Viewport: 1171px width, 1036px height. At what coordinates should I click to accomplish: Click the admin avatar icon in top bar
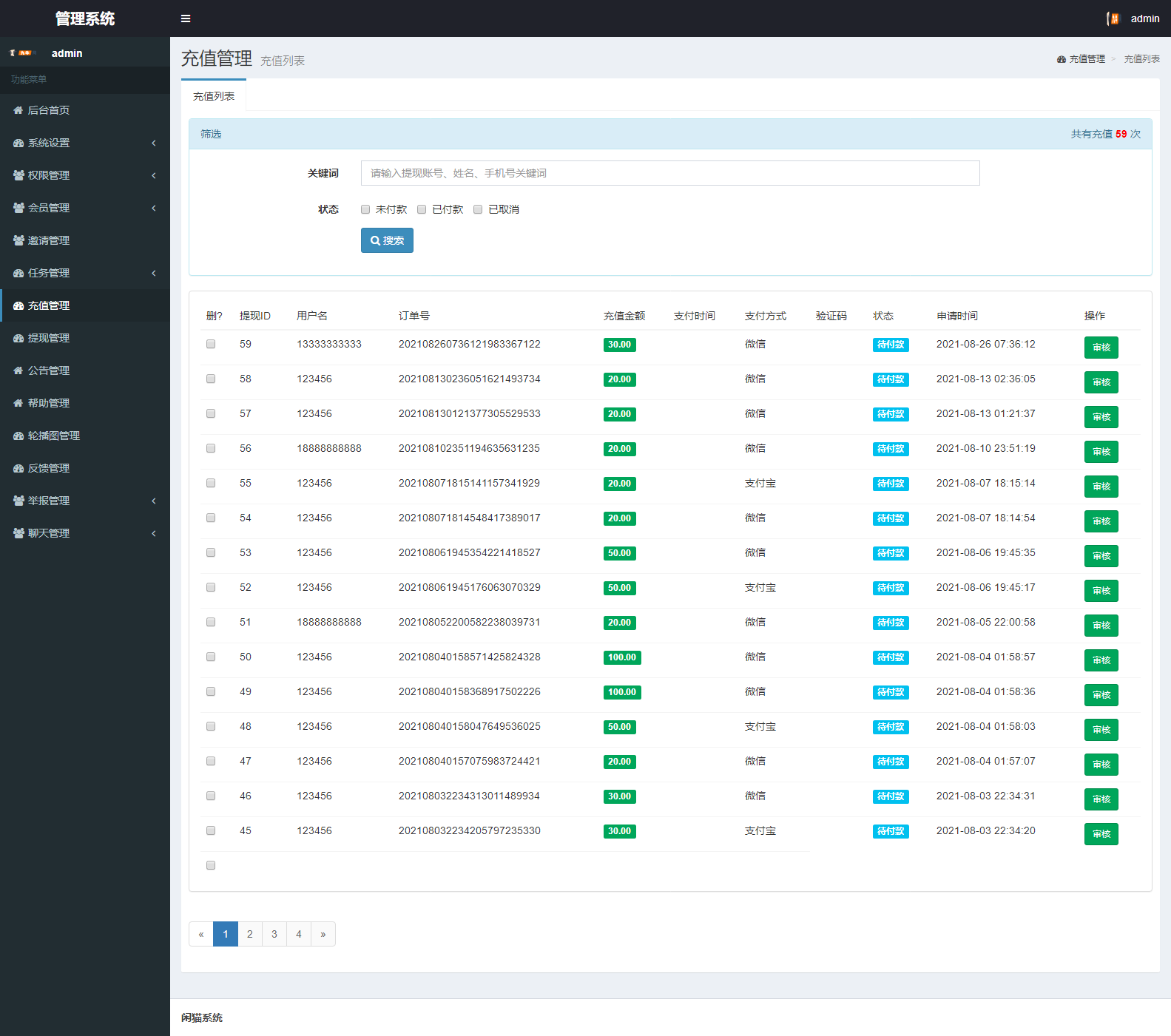point(1113,18)
